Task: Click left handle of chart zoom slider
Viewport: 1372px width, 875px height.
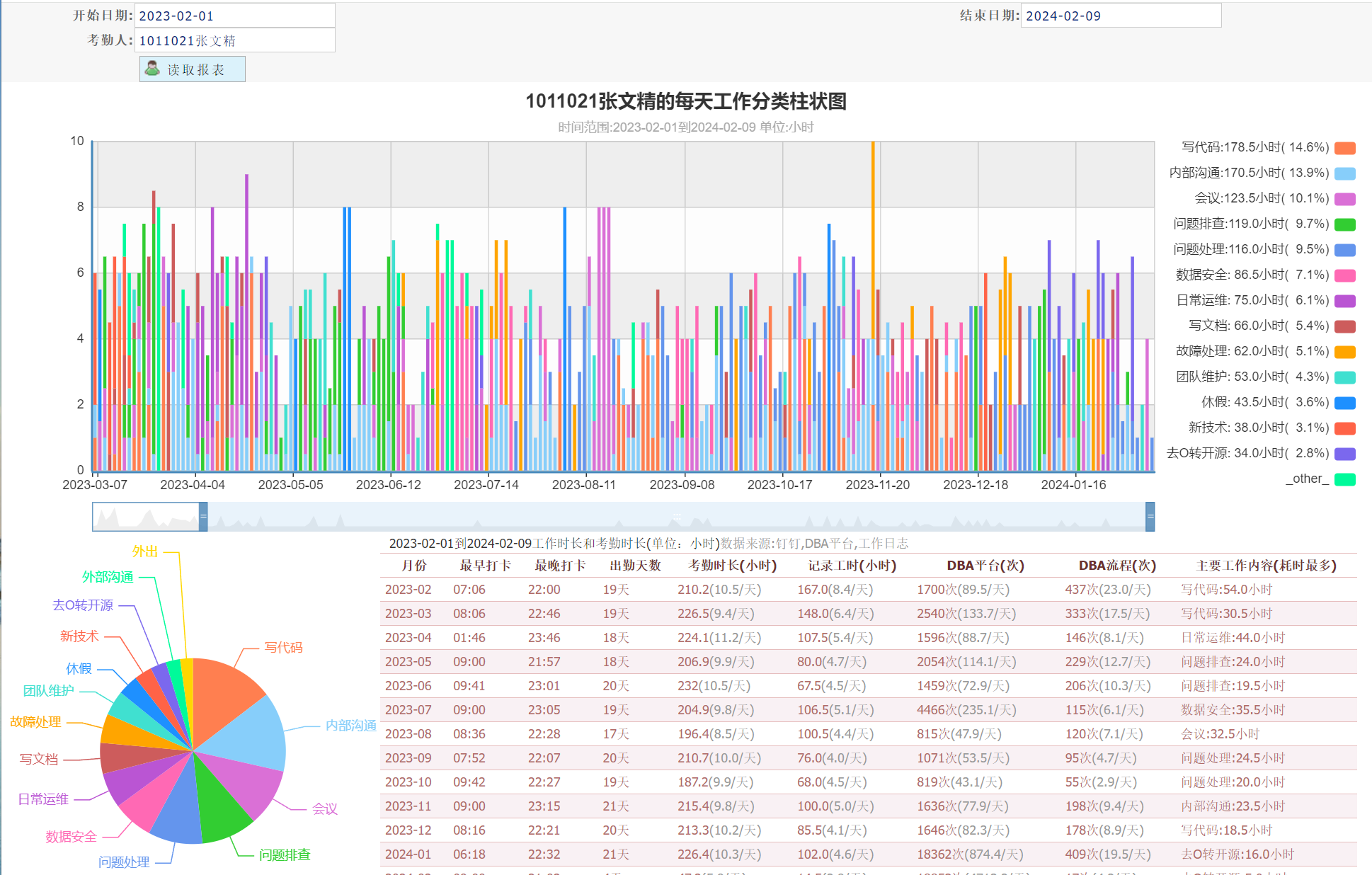Action: coord(203,517)
